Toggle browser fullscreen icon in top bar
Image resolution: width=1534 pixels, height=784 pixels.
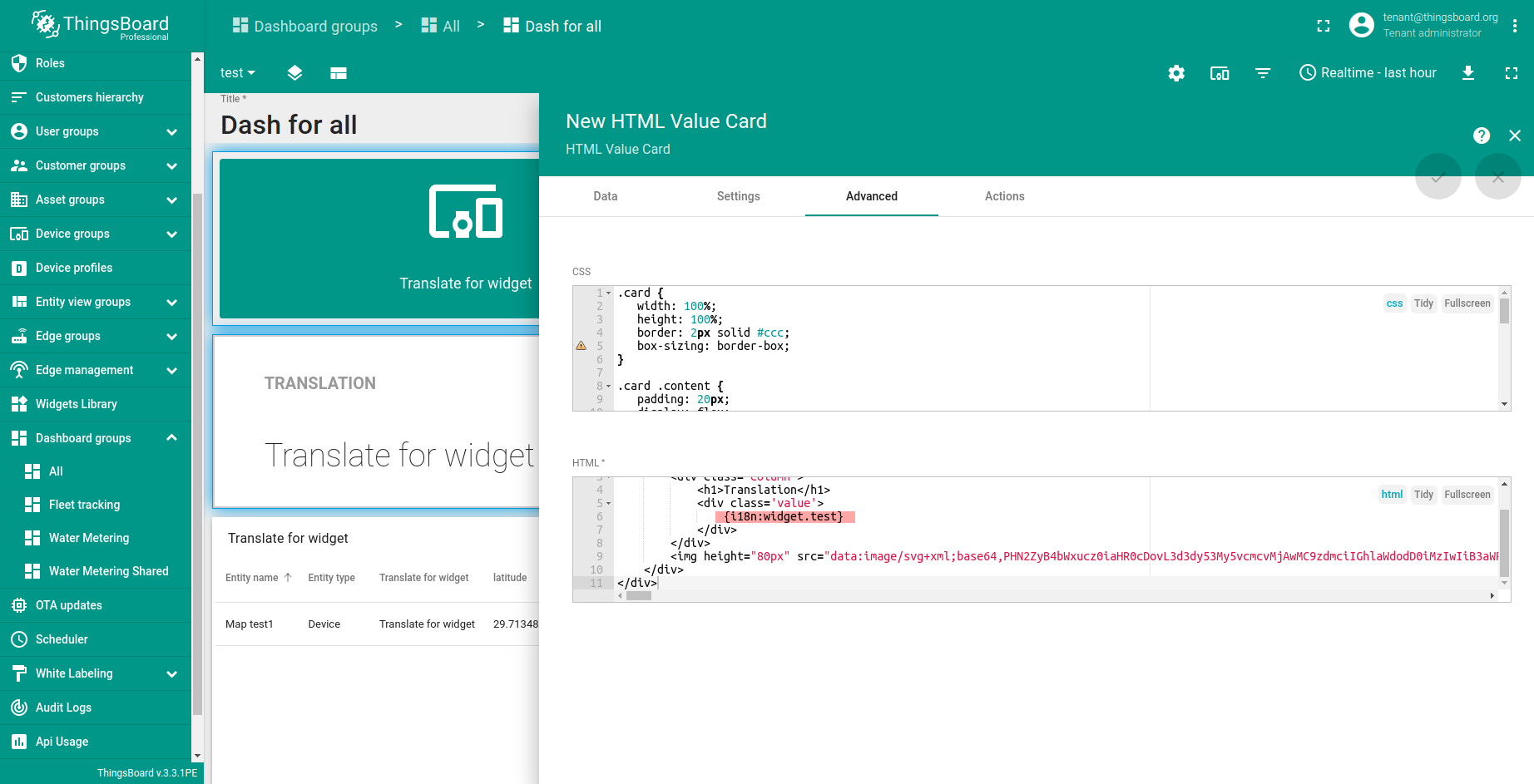click(x=1324, y=26)
